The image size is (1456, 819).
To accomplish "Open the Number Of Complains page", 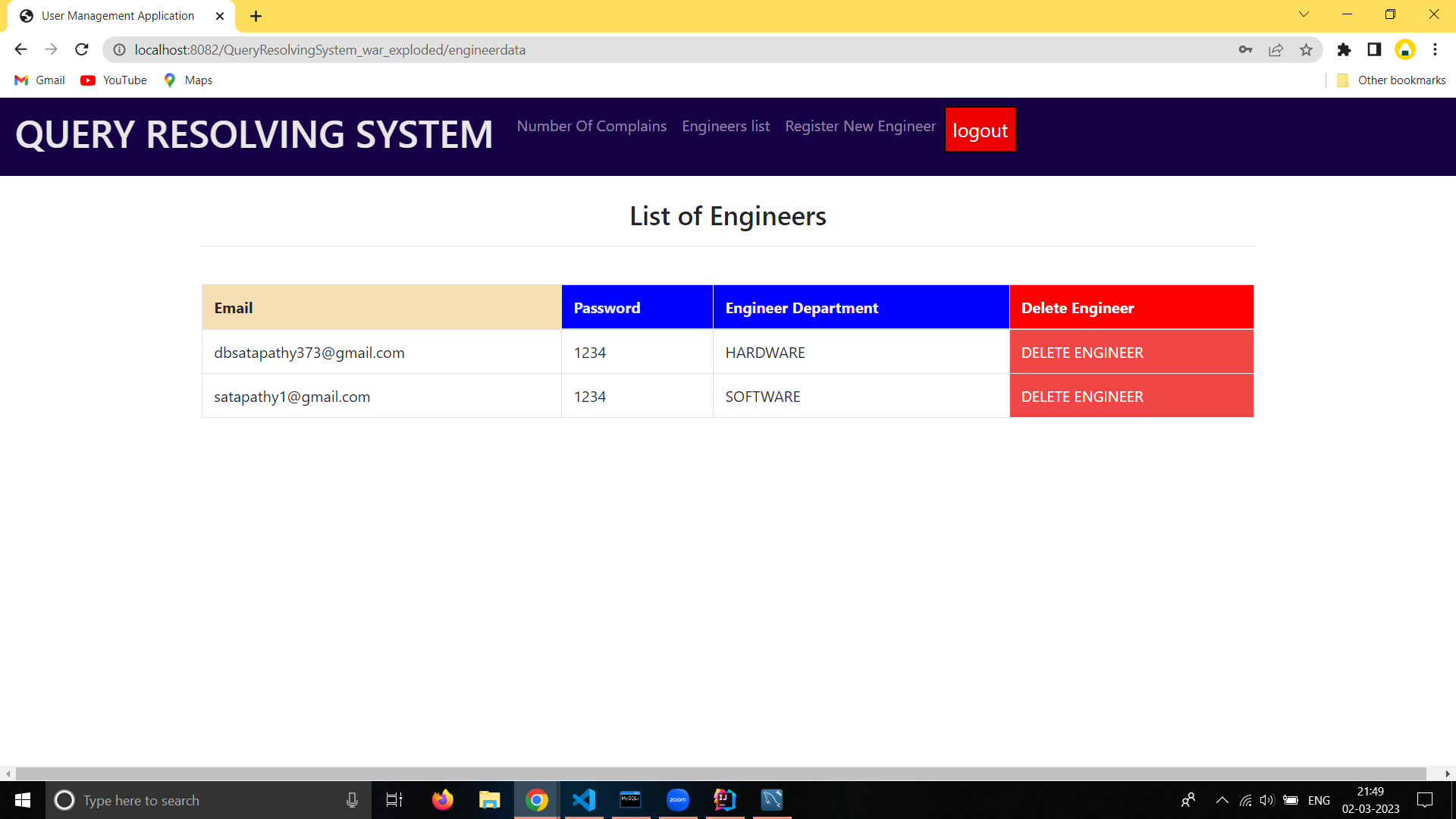I will coord(591,127).
